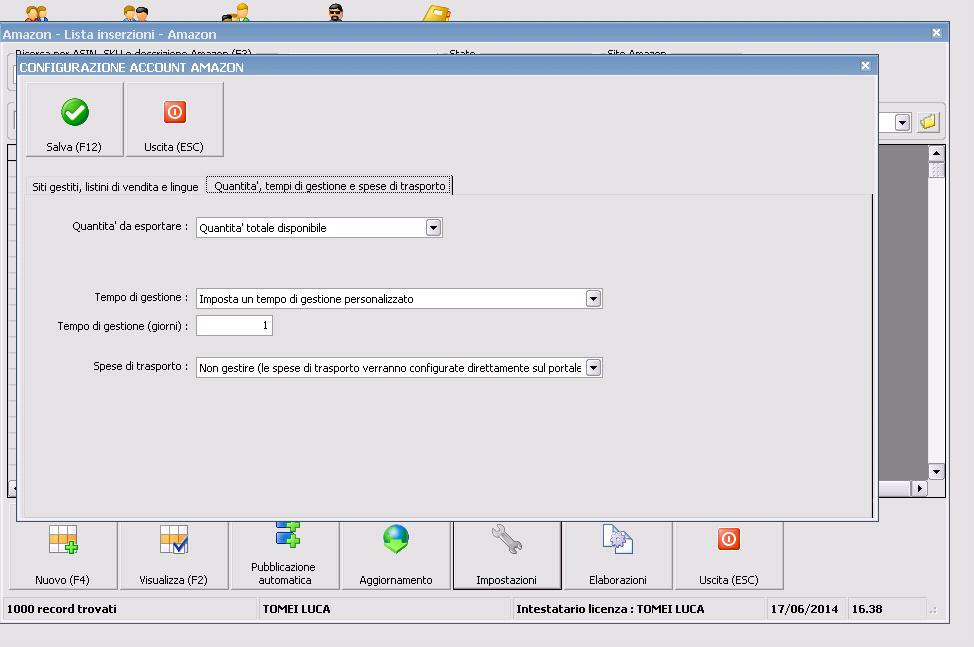This screenshot has height=647, width=974.
Task: Click the '1000 record trovati' status text
Action: point(61,609)
